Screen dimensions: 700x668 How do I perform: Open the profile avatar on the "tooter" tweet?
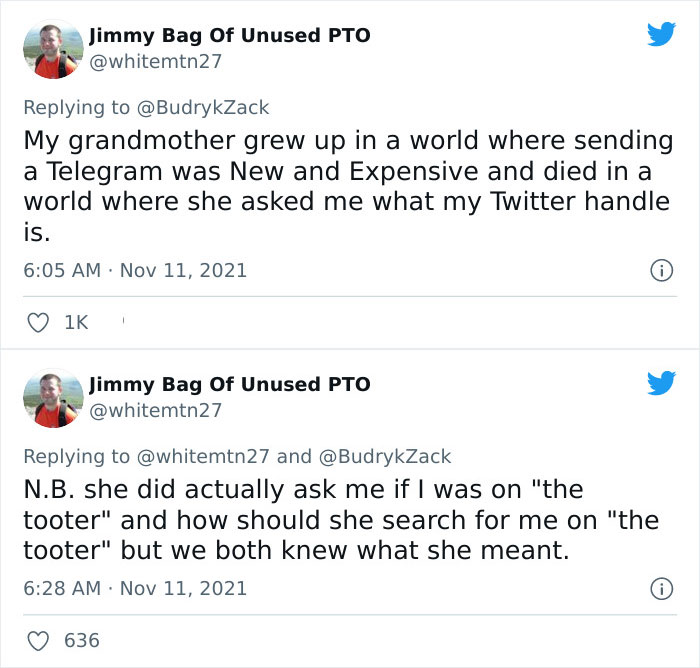[x=52, y=397]
